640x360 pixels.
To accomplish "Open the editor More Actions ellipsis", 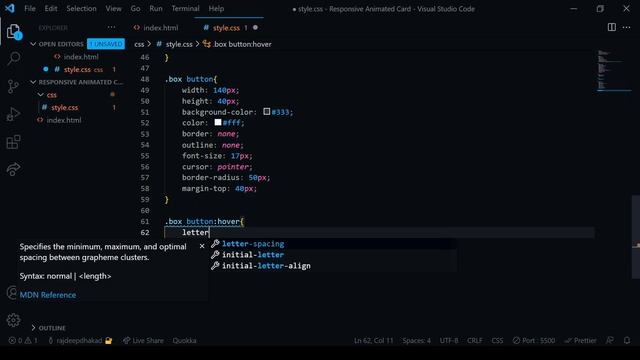I will (x=627, y=27).
